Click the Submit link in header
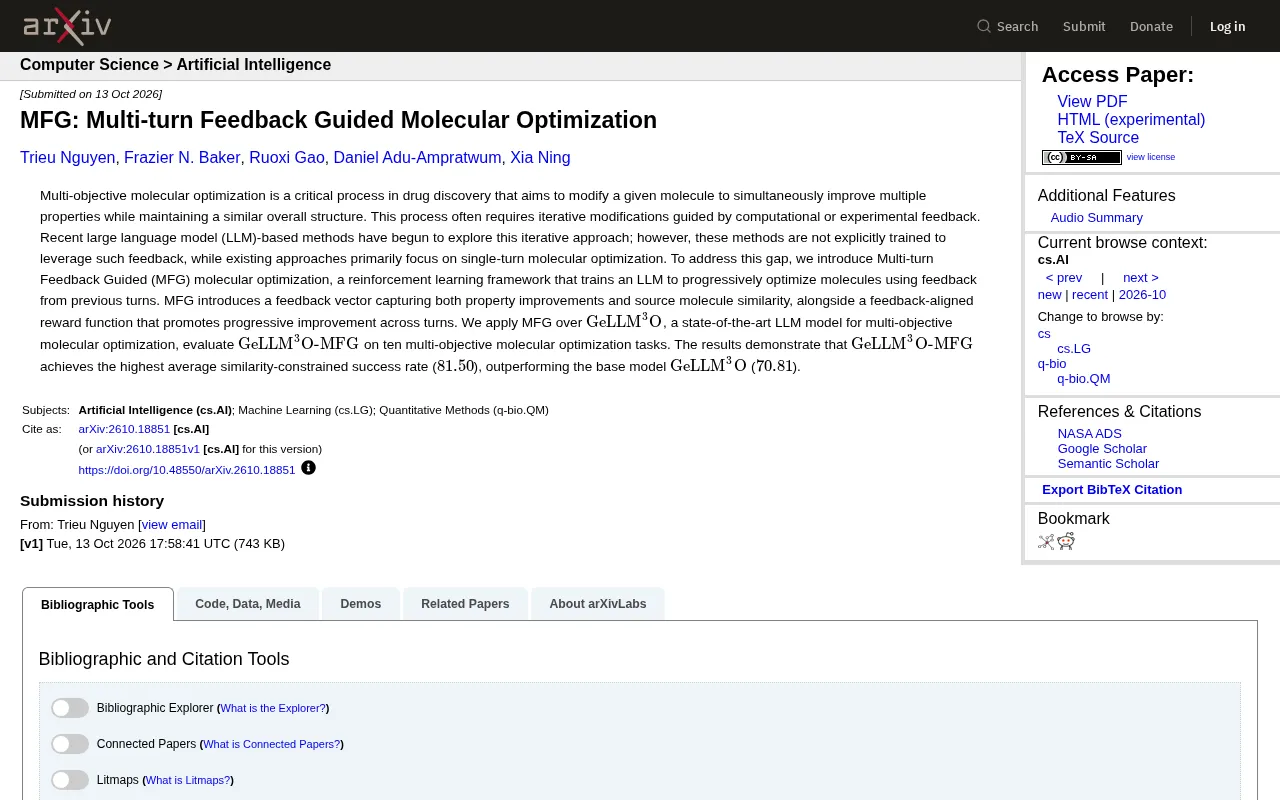Screen dimensions: 1280x800 [1084, 26]
